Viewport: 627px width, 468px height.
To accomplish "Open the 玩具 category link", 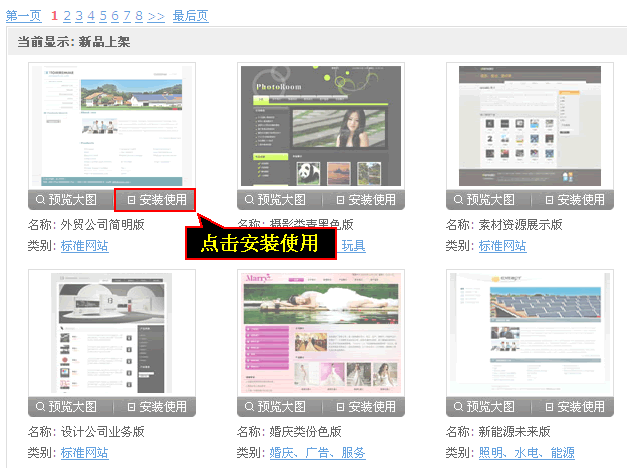I will coord(354,246).
